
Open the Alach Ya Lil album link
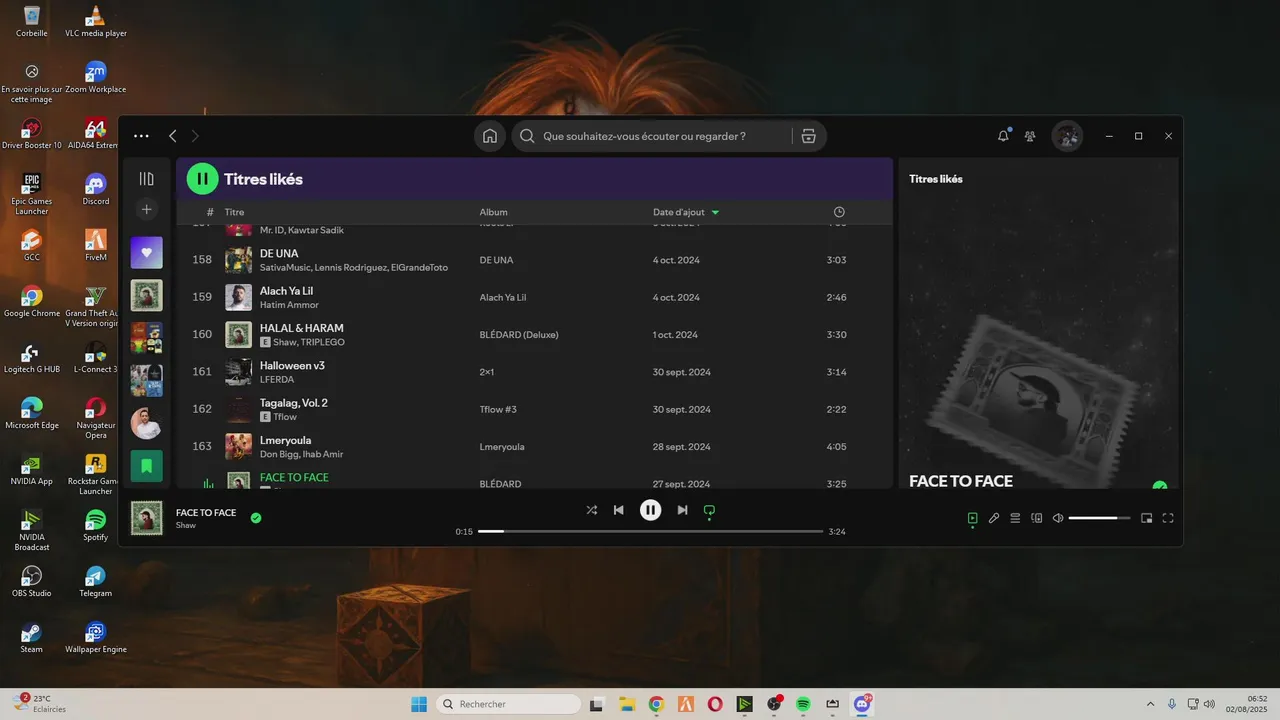[503, 297]
